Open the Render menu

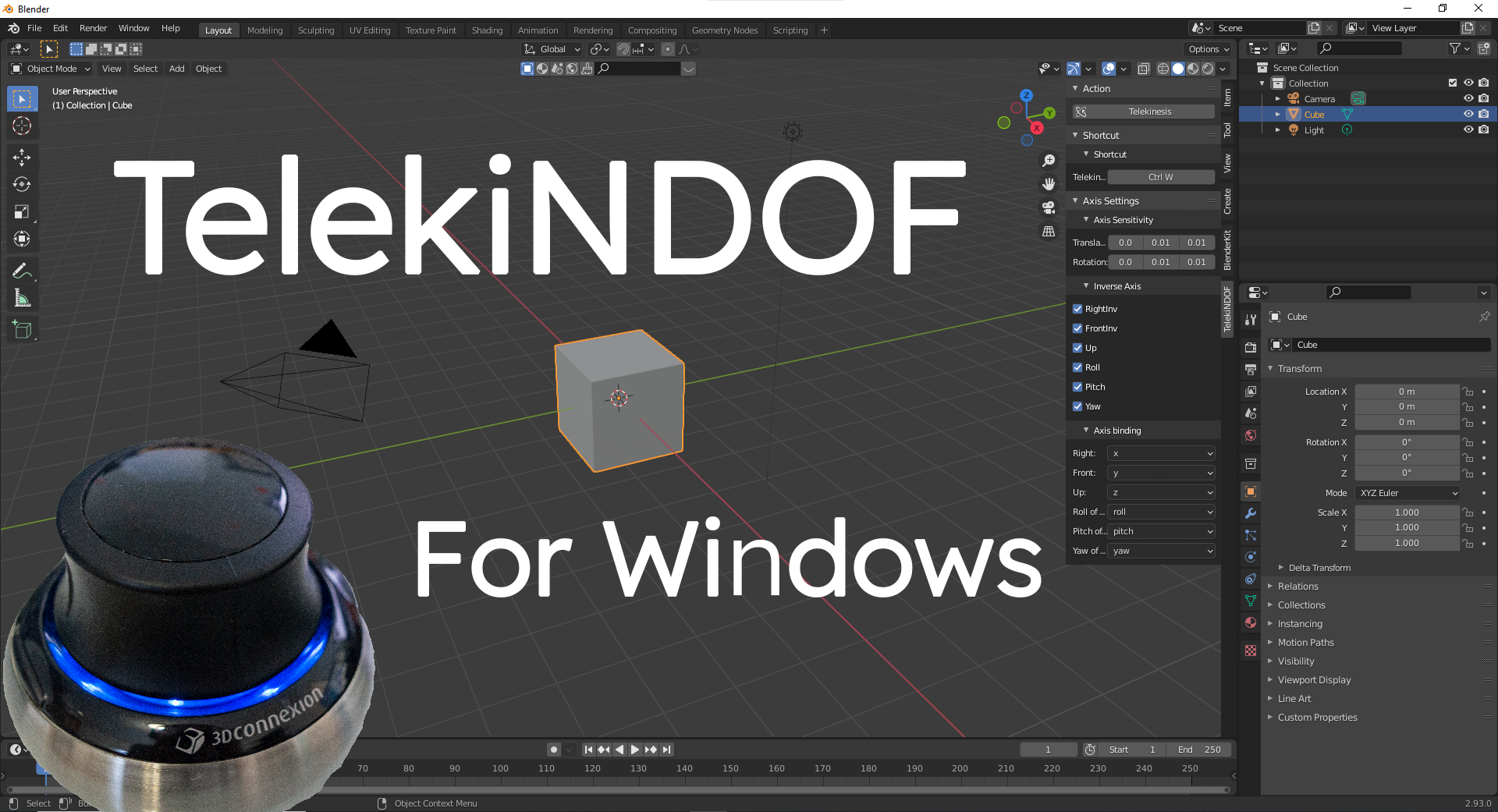[93, 28]
